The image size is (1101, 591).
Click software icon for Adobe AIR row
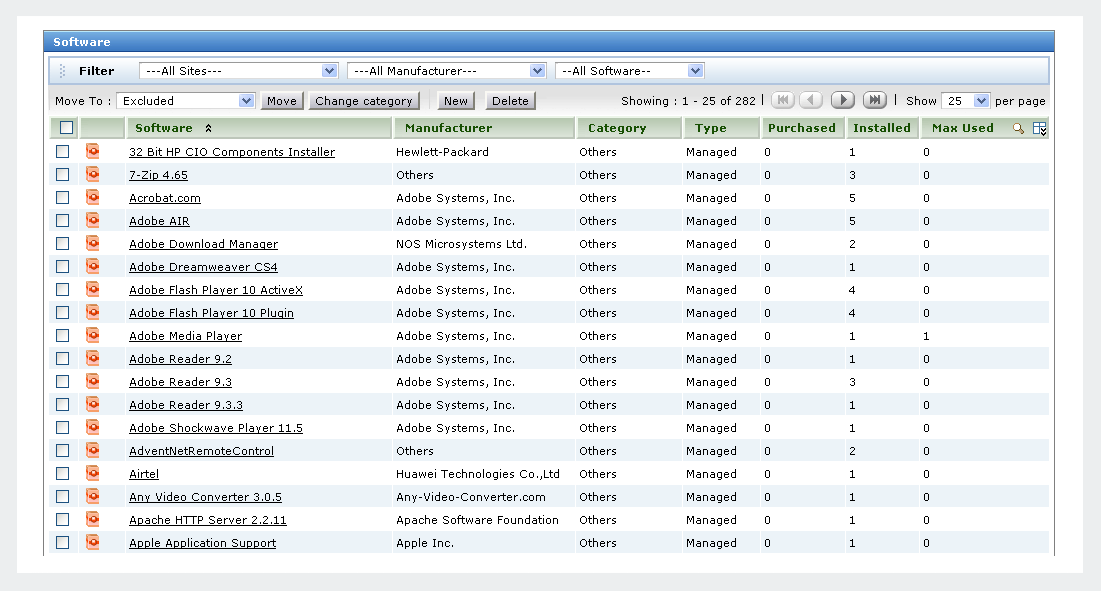92,220
